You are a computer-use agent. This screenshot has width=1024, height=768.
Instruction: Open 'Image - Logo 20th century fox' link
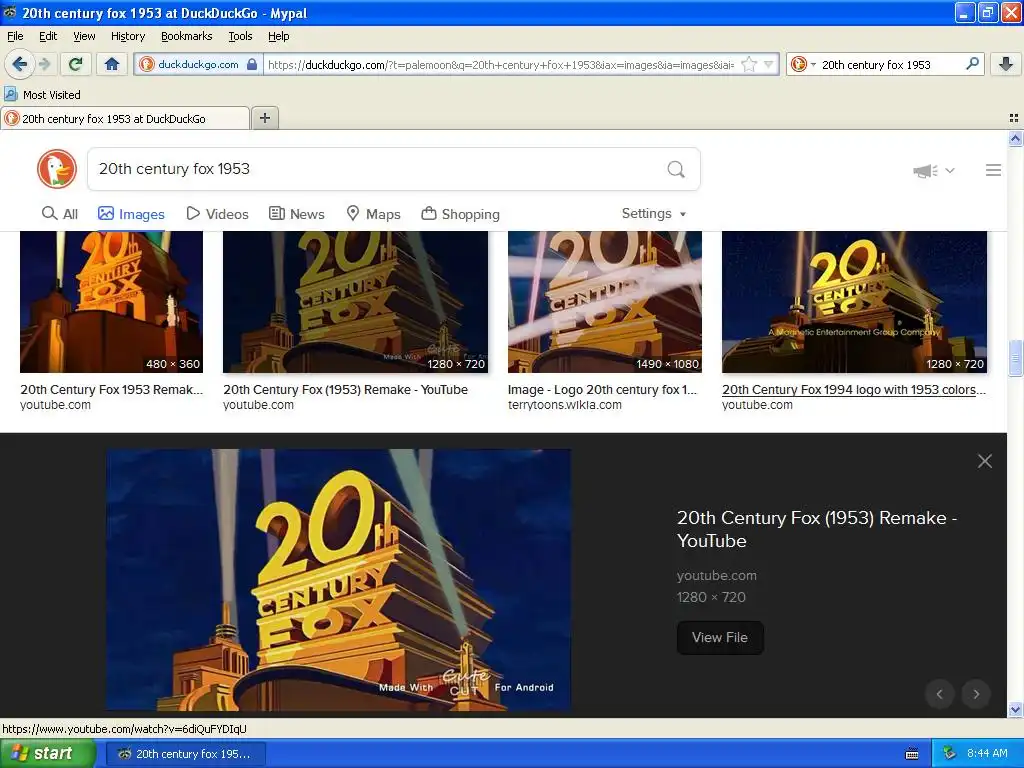tap(602, 389)
